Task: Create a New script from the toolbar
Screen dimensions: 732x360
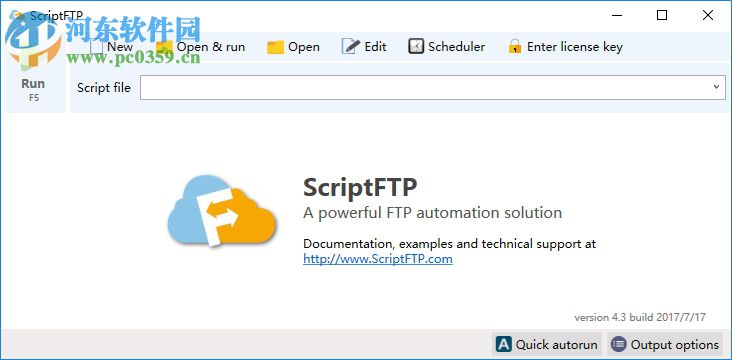Action: pyautogui.click(x=111, y=47)
